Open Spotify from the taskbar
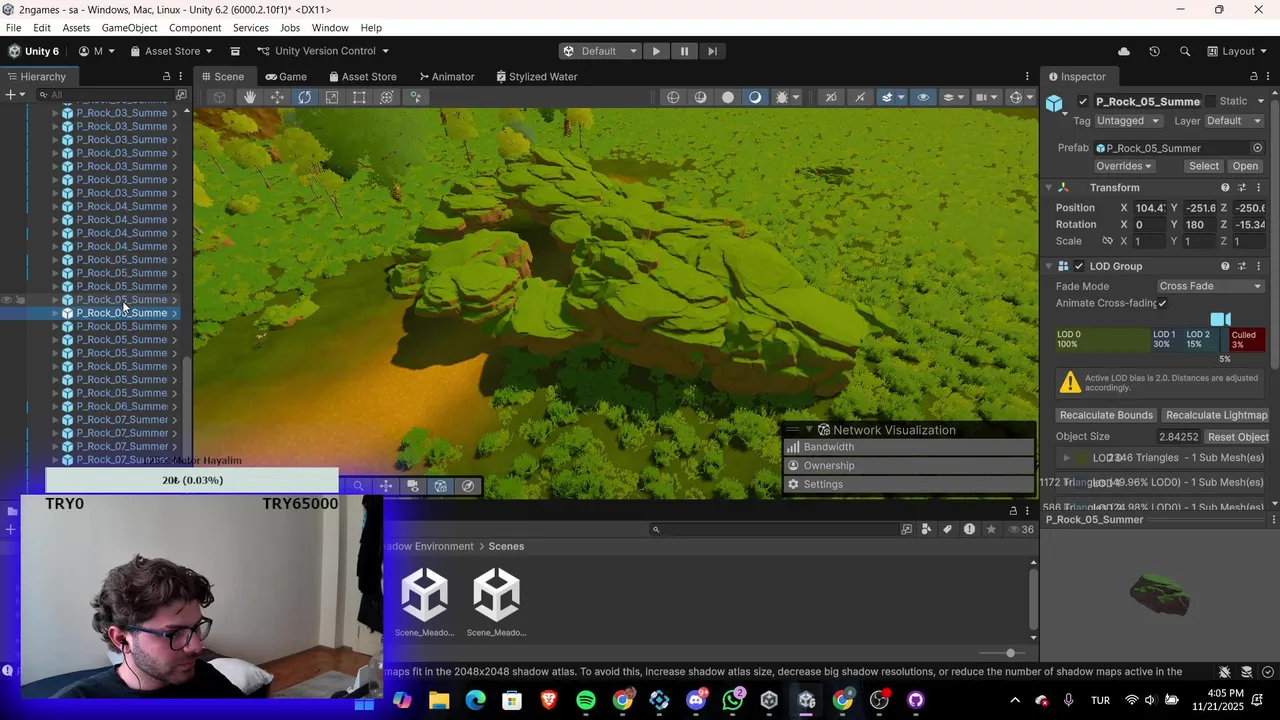The width and height of the screenshot is (1280, 720). (586, 700)
